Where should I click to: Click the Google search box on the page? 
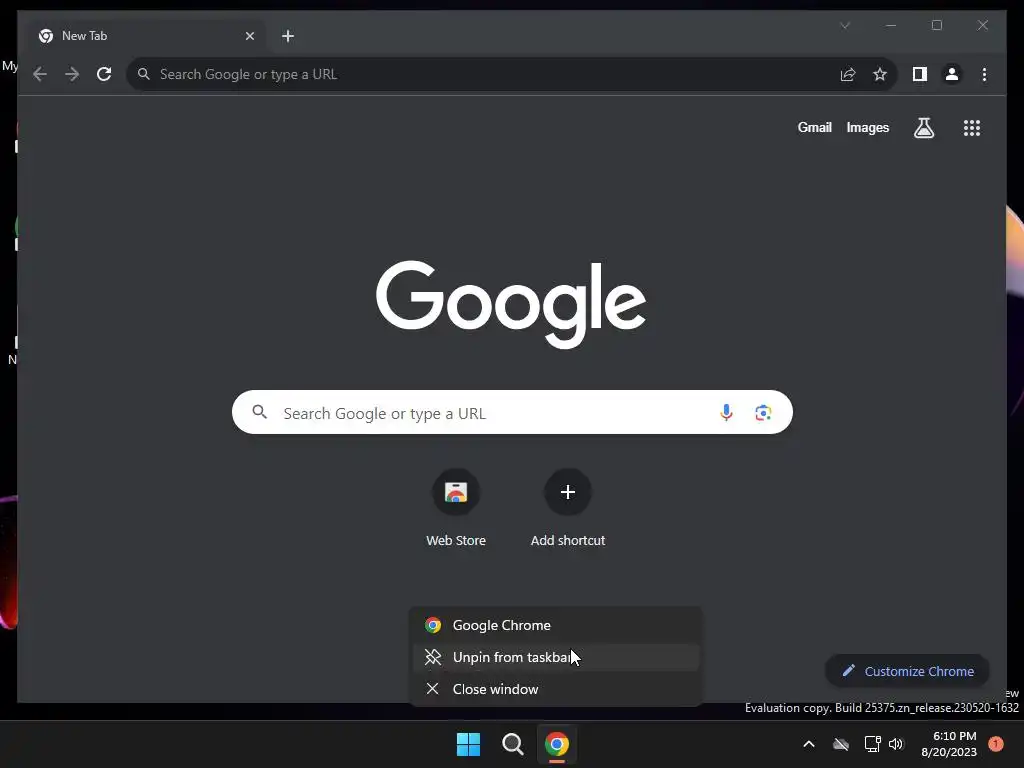(512, 412)
